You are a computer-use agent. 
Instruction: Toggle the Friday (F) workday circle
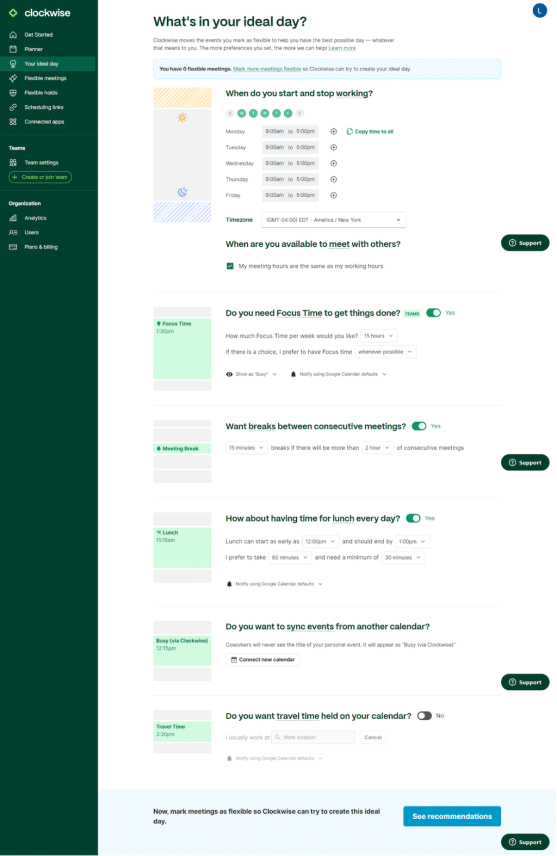(288, 113)
